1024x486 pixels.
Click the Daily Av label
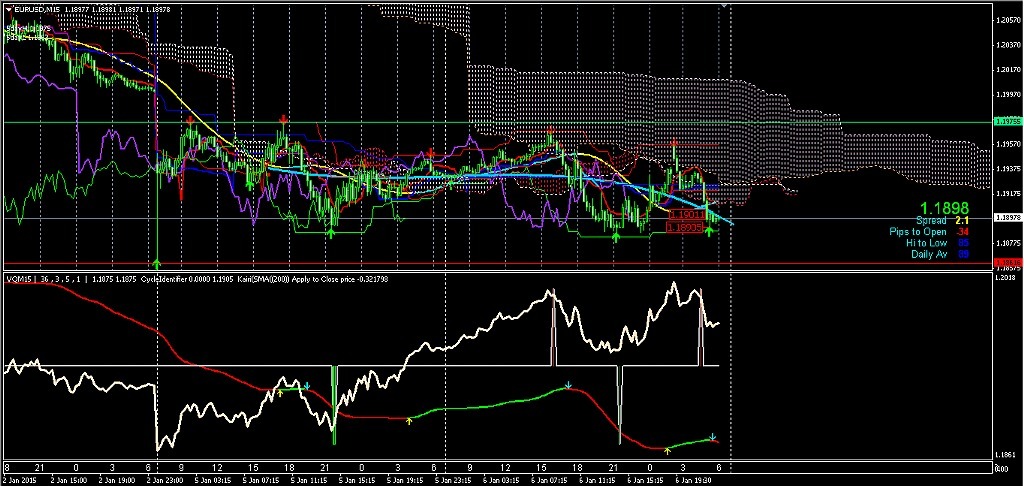(929, 254)
